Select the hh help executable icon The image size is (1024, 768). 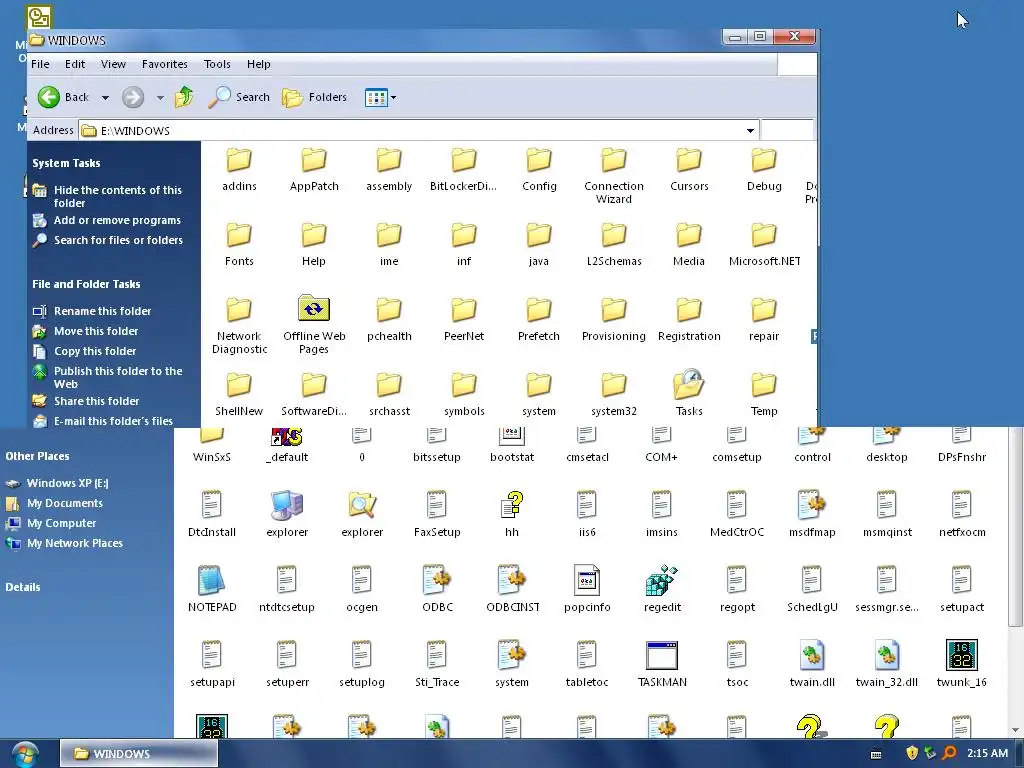coord(512,505)
